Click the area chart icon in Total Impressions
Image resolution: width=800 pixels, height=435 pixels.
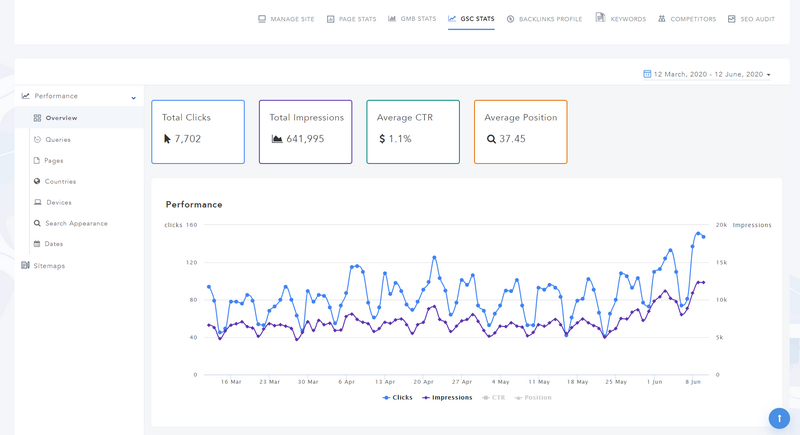[x=277, y=139]
